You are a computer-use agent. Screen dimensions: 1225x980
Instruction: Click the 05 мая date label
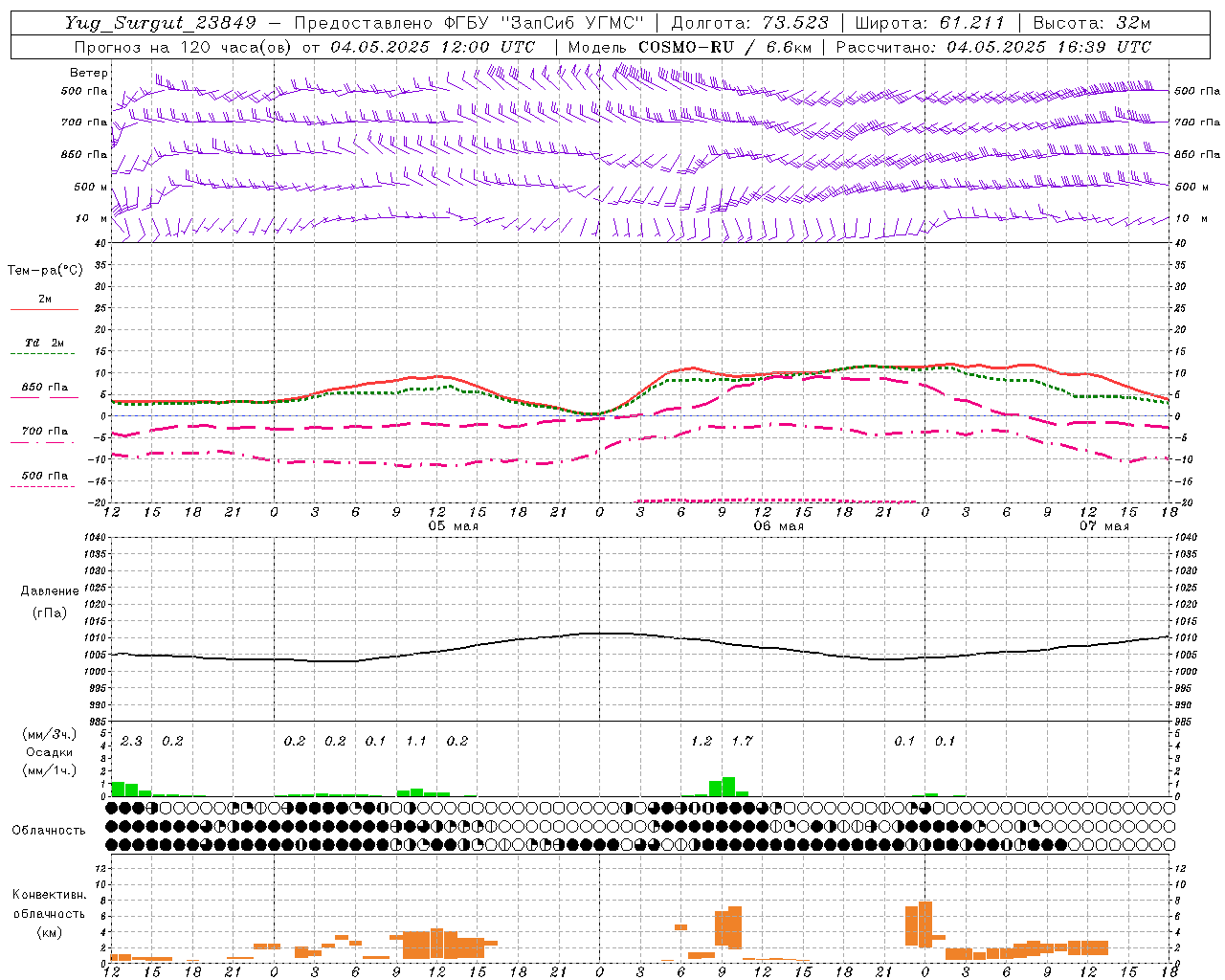click(453, 526)
